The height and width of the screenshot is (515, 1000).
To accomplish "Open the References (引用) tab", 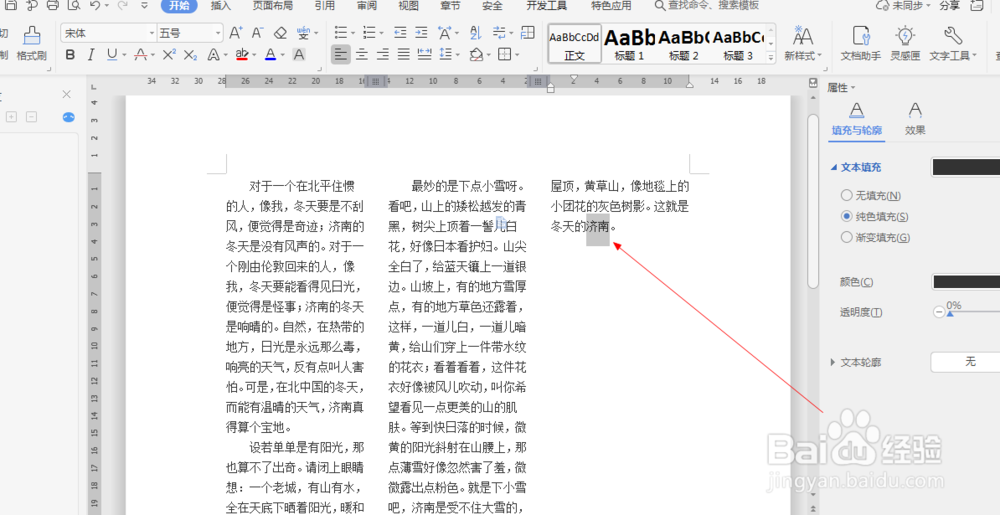I will point(325,6).
